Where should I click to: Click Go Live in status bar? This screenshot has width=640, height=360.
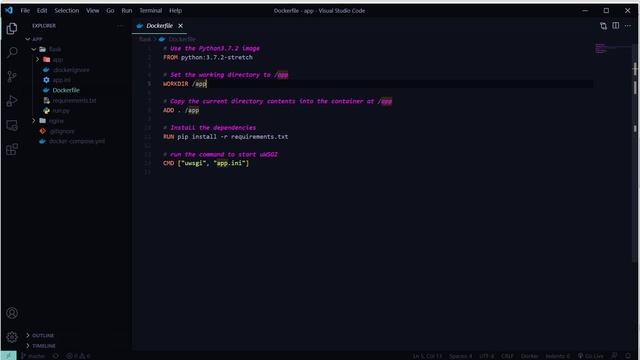[x=590, y=356]
